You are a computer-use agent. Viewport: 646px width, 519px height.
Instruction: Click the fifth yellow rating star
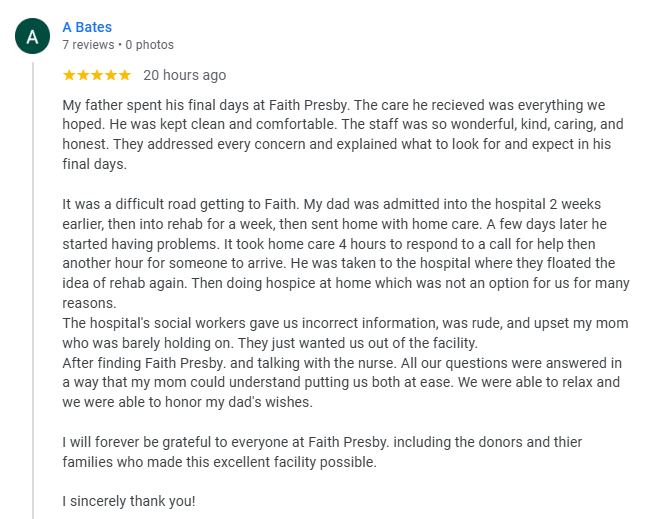(125, 75)
